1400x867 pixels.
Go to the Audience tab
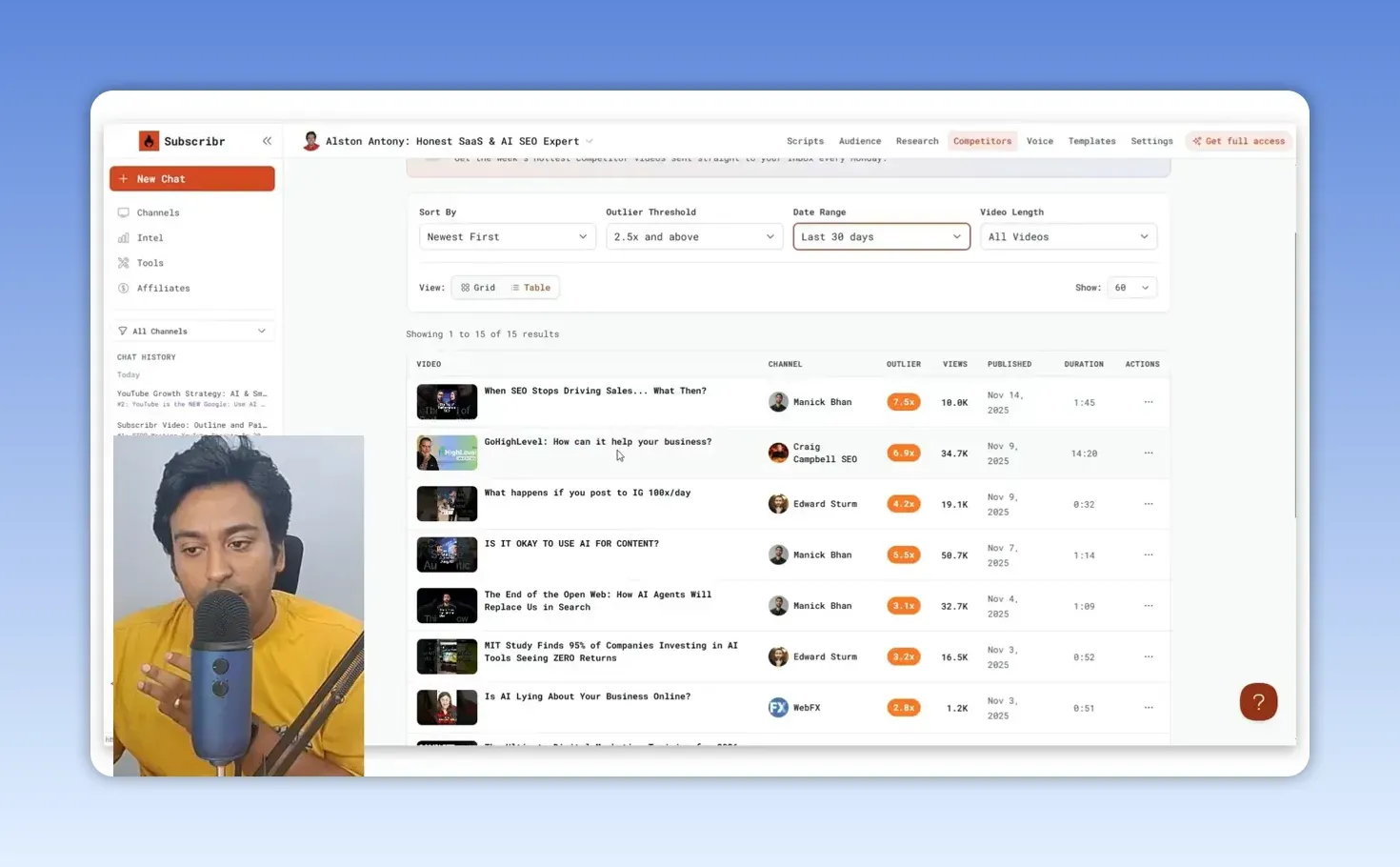point(860,141)
